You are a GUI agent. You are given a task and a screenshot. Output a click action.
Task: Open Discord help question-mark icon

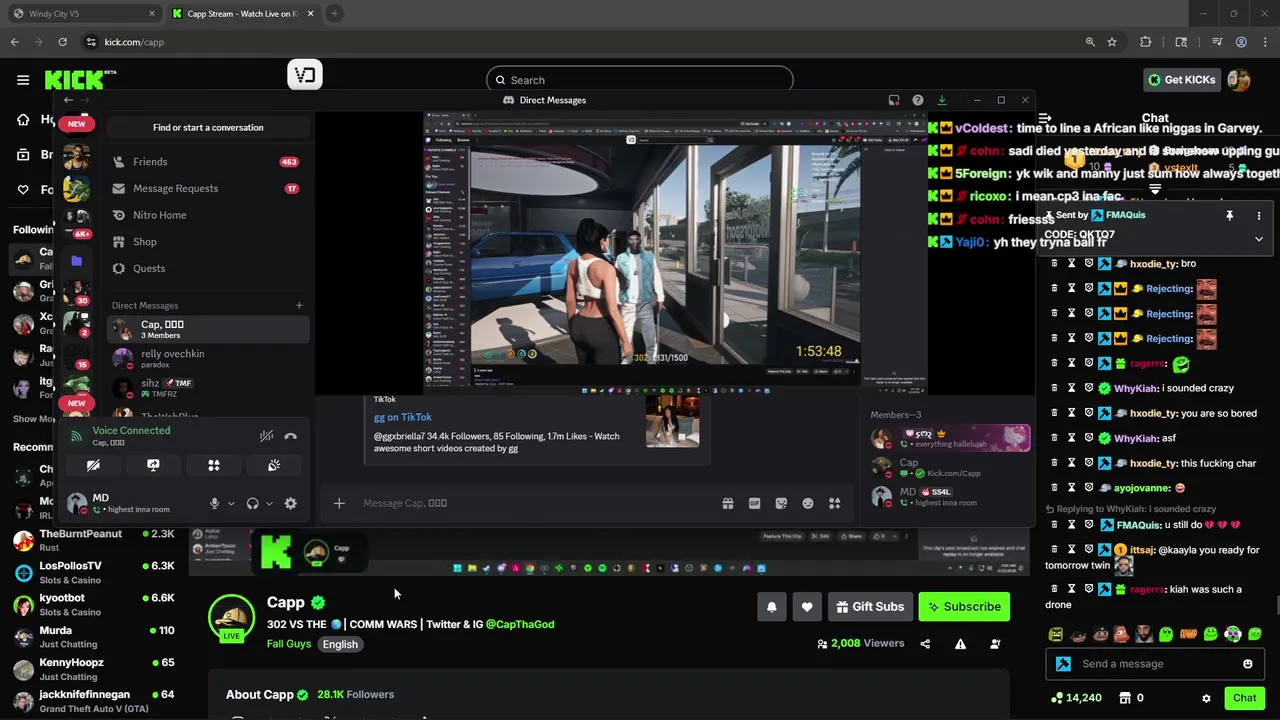[918, 100]
